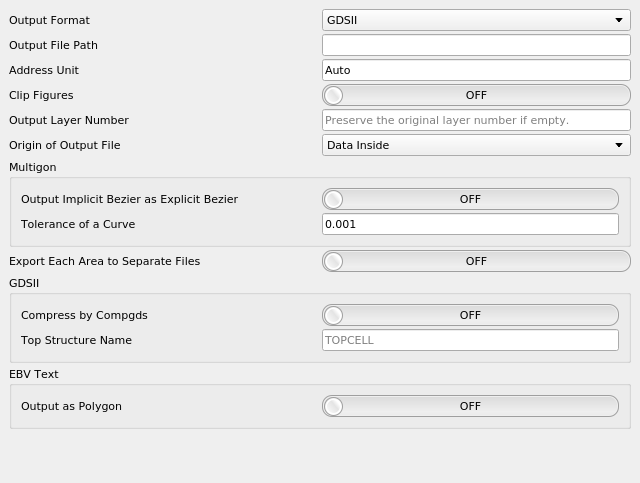
Task: Click the arrow on the Data Inside combo box
Action: pyautogui.click(x=619, y=145)
